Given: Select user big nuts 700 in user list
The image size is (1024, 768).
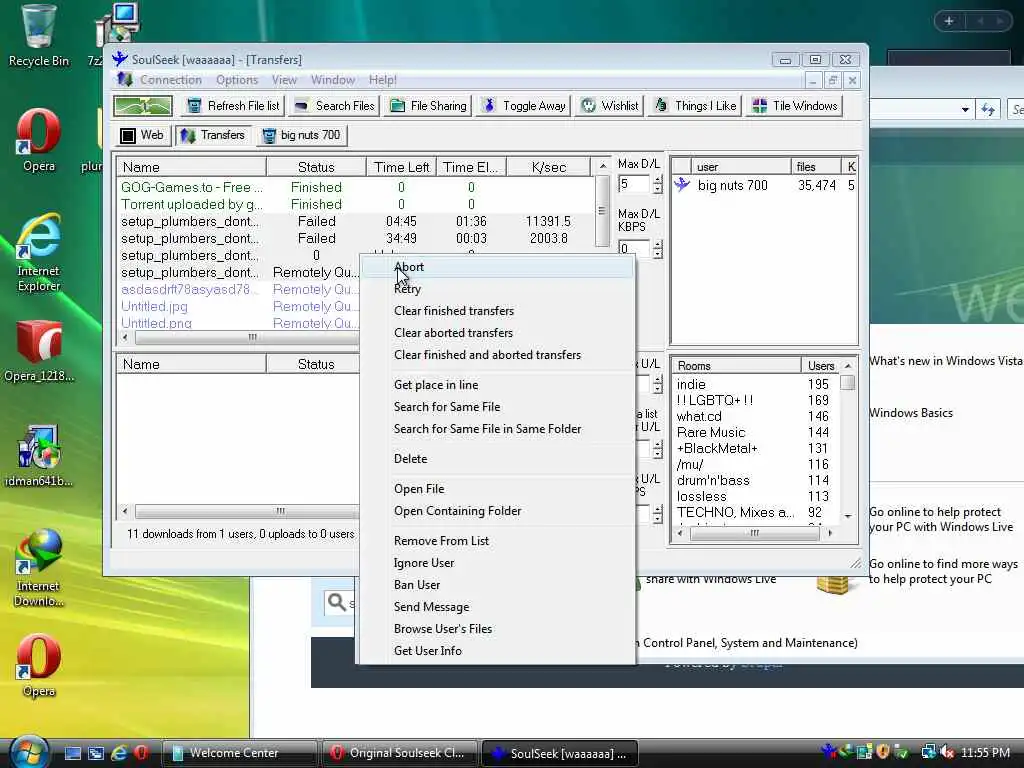Looking at the screenshot, I should 764,185.
